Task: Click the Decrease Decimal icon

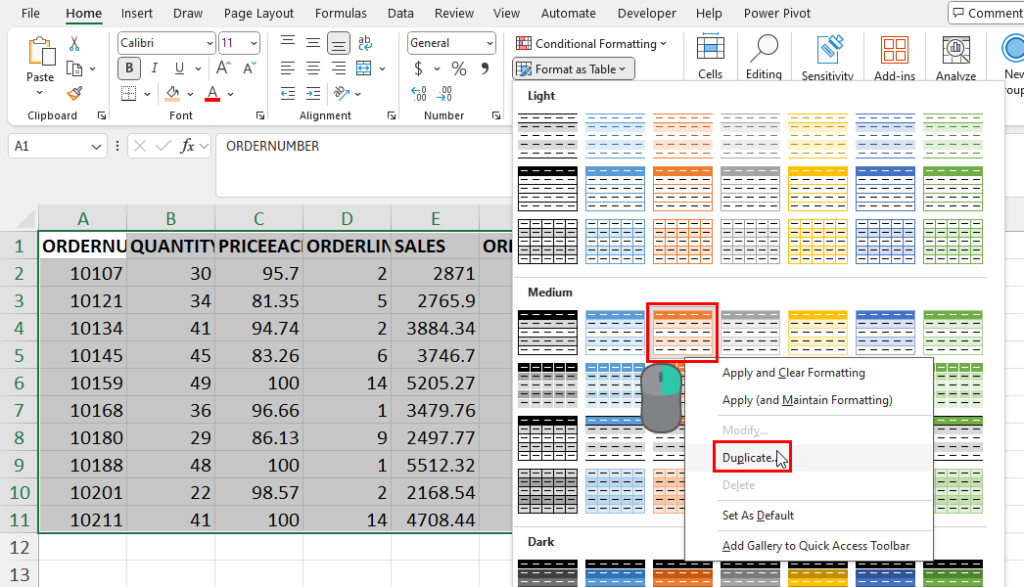Action: point(445,94)
